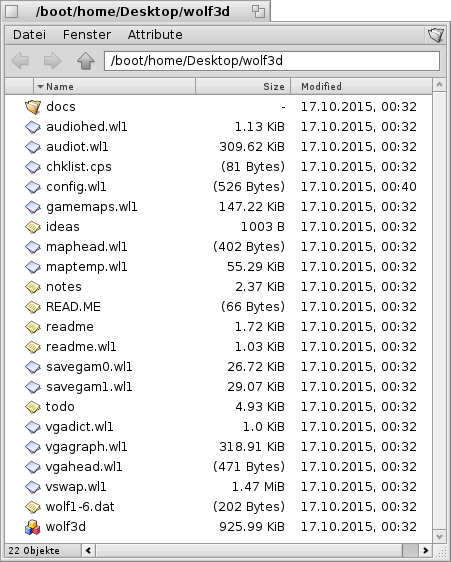Sort by Name column header
Screen dimensions: 451x562
[x=115, y=86]
